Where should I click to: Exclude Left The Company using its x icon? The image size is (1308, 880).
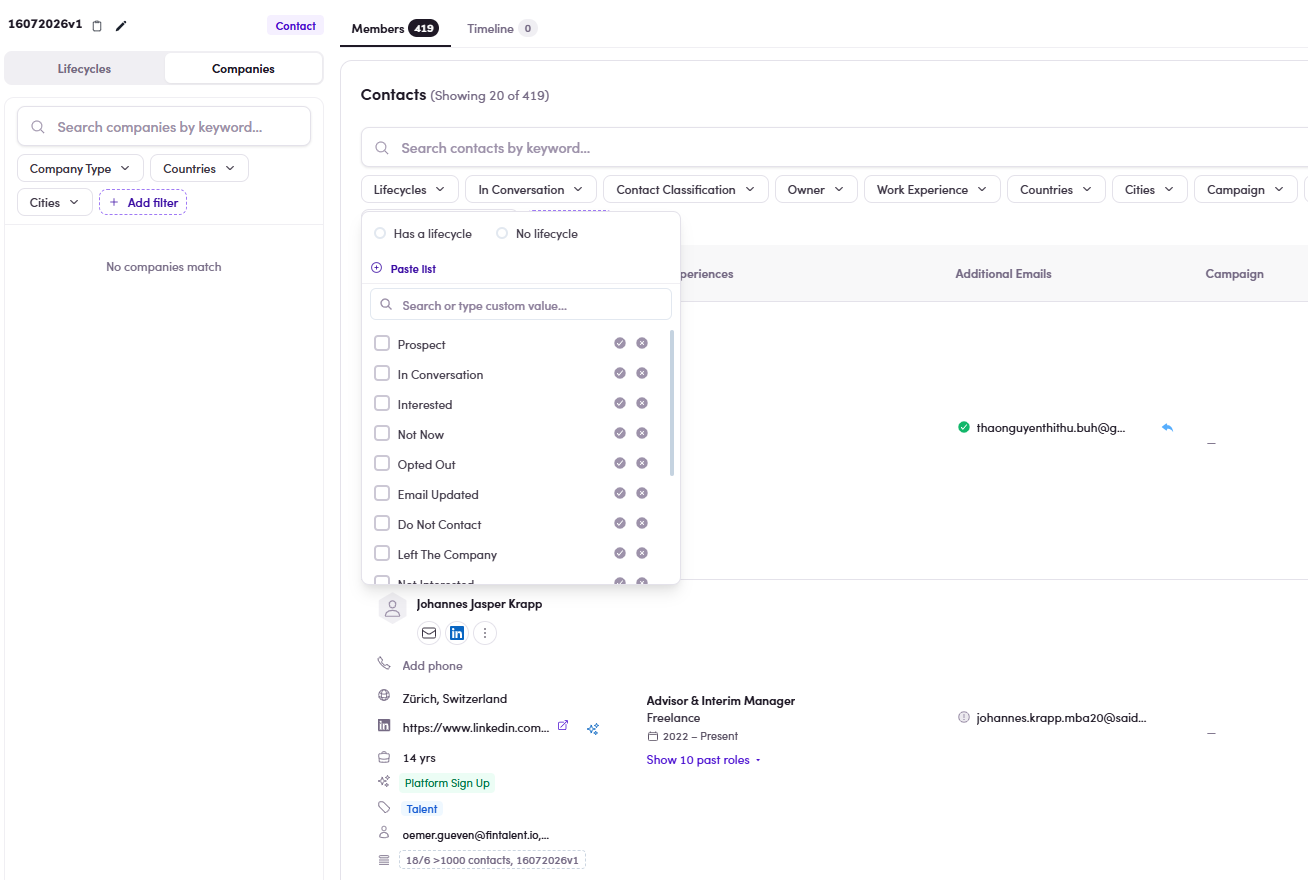[x=642, y=553]
